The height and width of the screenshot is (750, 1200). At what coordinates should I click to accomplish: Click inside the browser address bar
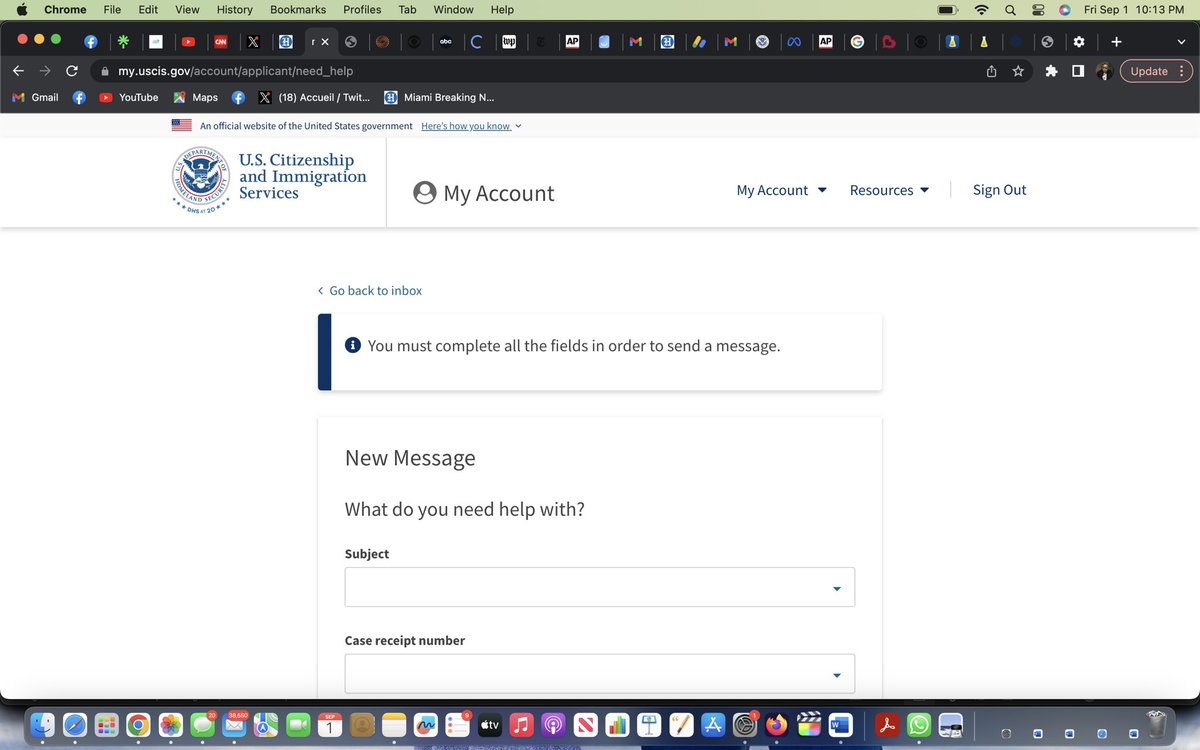(400, 72)
